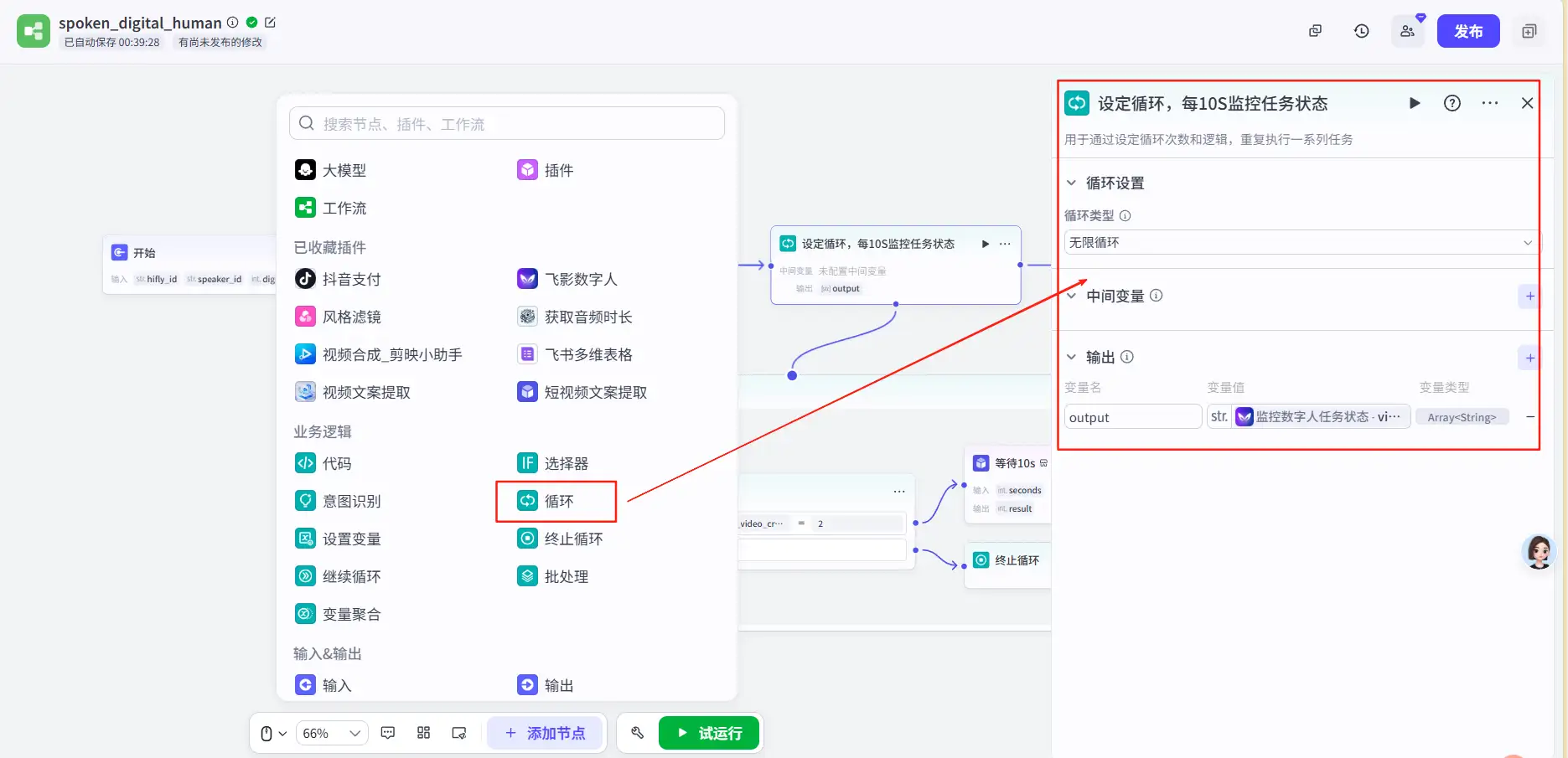The image size is (1568, 758).
Task: Open help question mark in loop panel
Action: pyautogui.click(x=1452, y=103)
